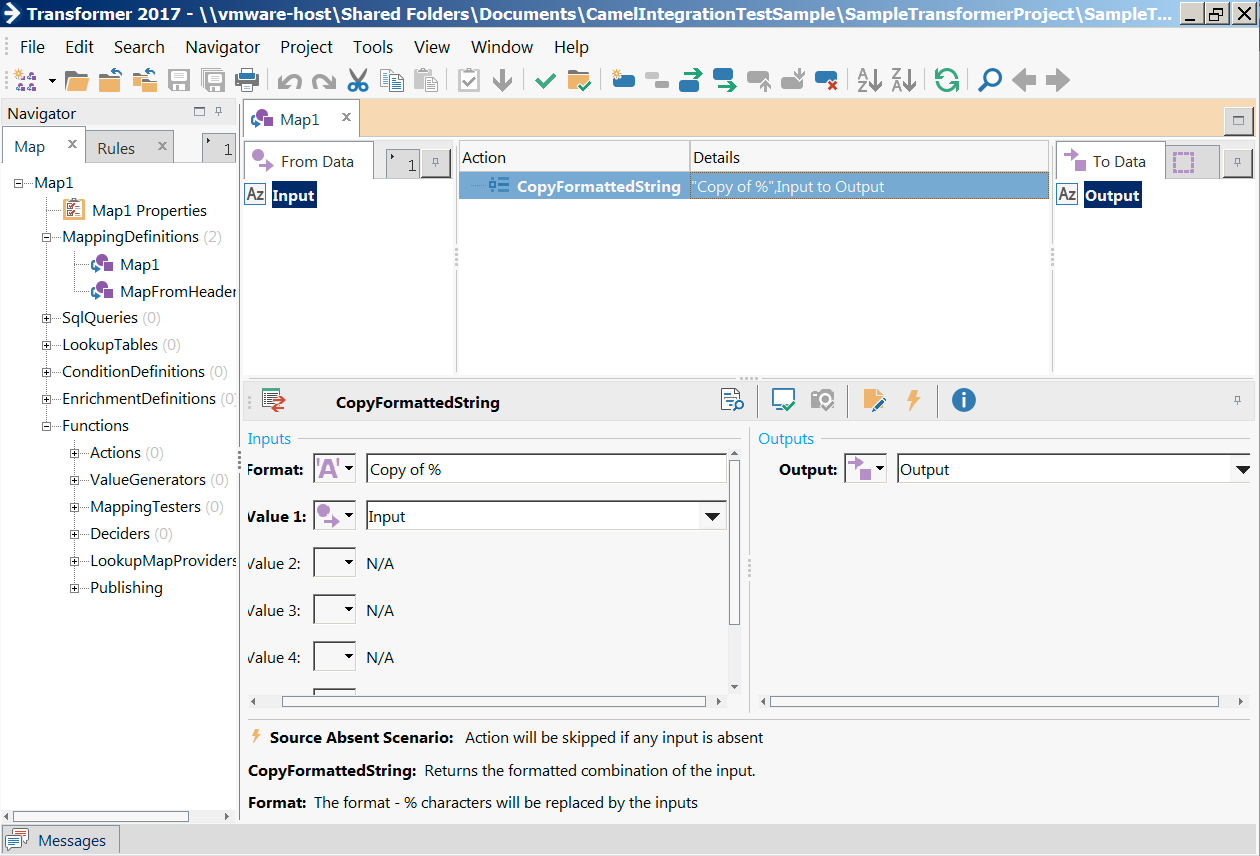The image size is (1260, 856).
Task: Switch to the Rules tab
Action: 116,148
